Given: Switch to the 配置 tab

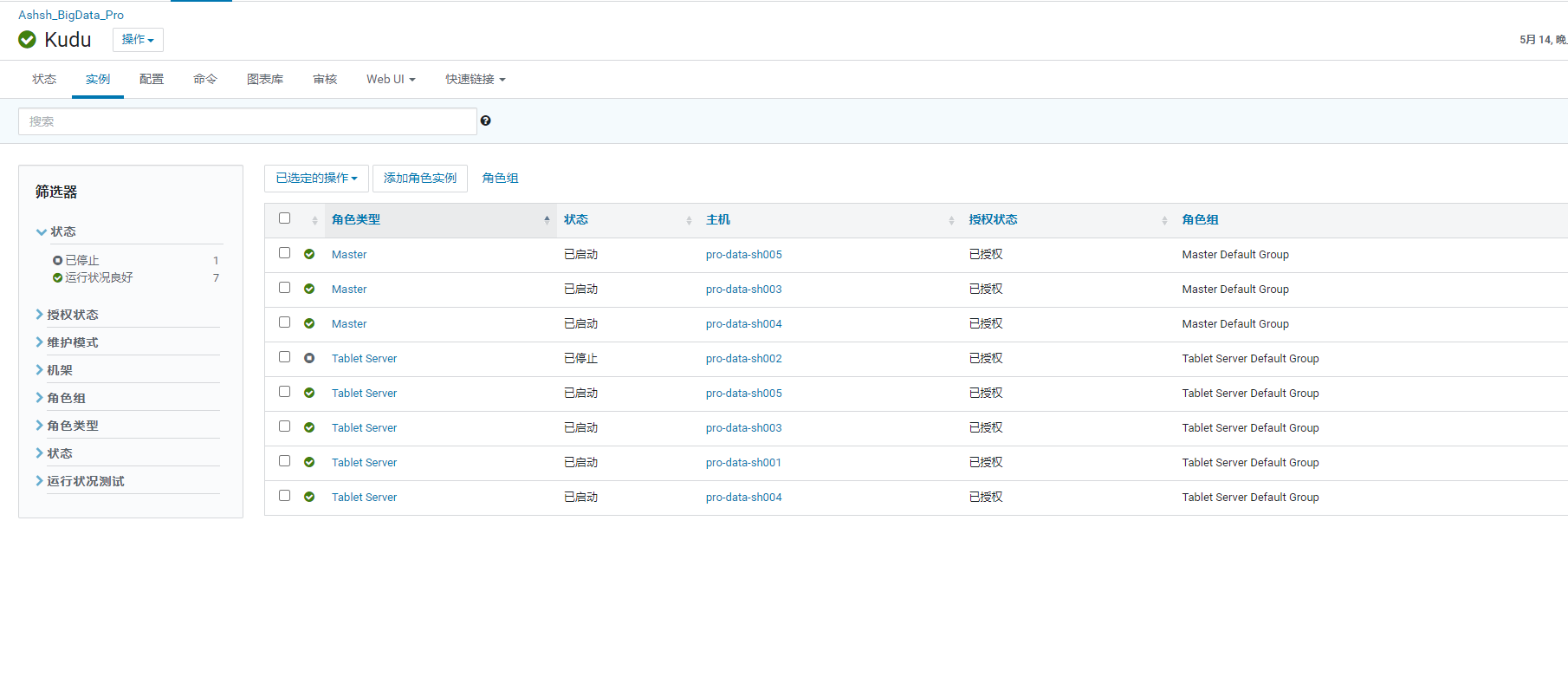Looking at the screenshot, I should click(x=152, y=79).
